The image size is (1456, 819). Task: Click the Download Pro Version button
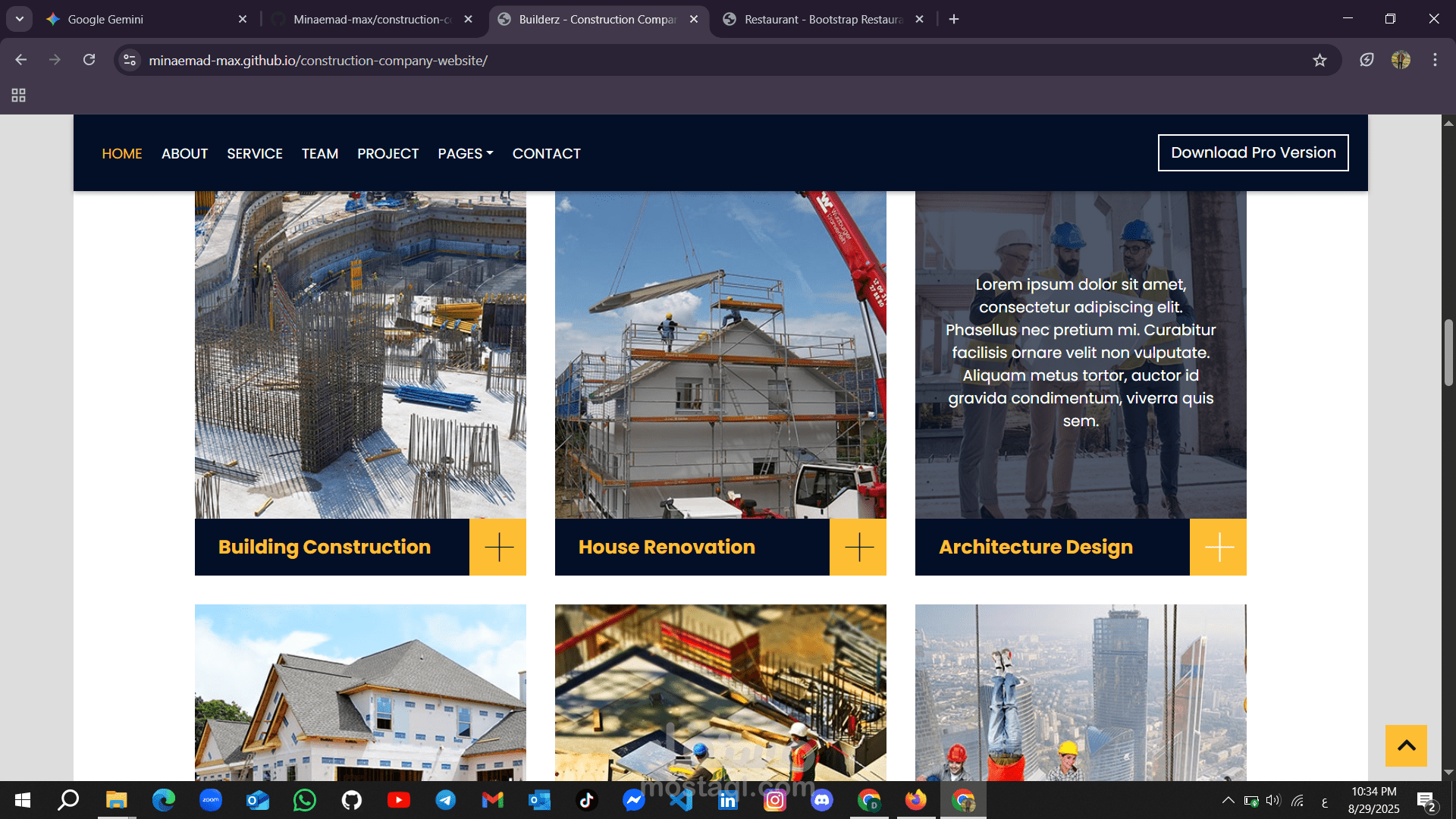[x=1253, y=152]
